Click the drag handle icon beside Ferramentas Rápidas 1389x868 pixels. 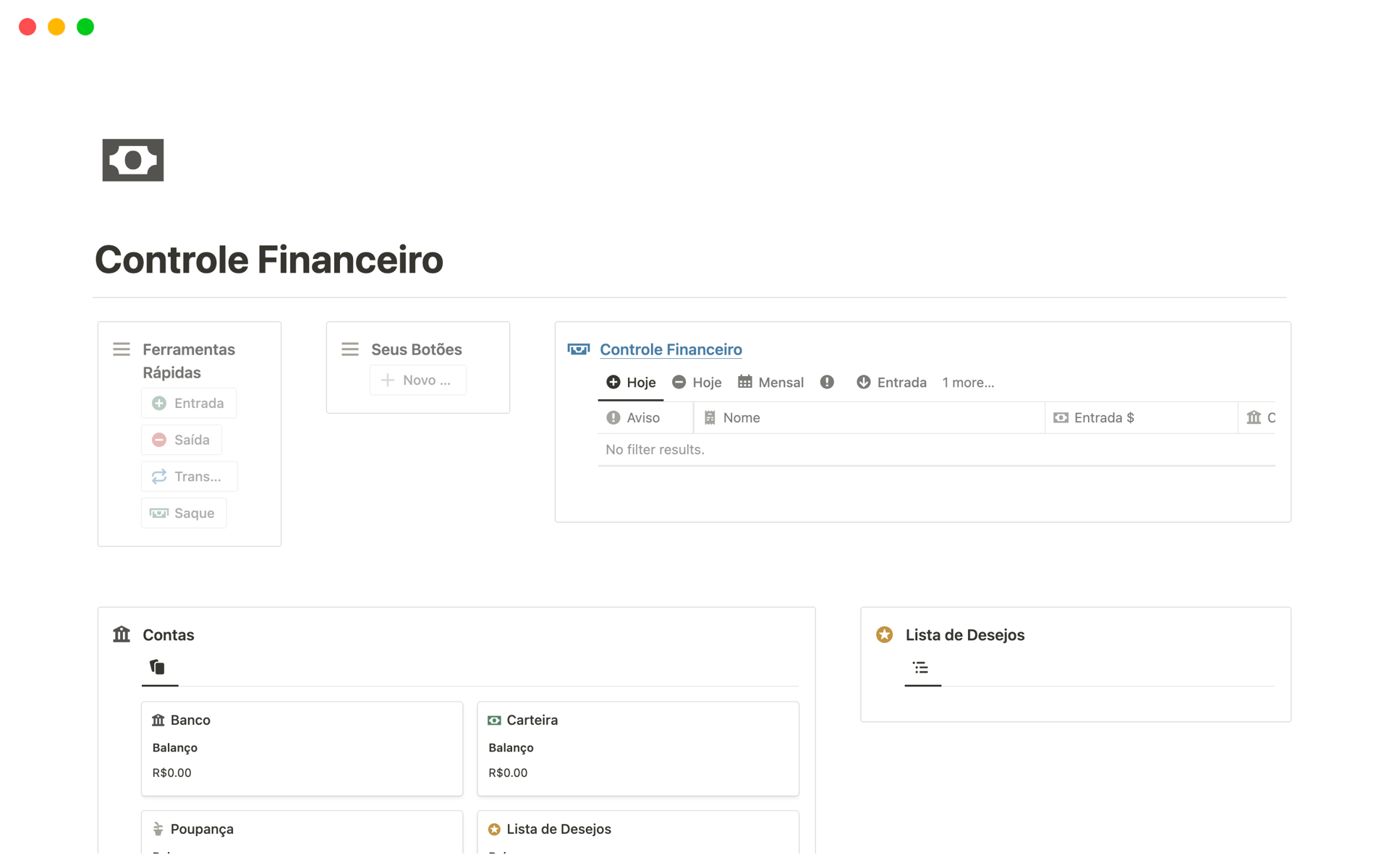(x=121, y=349)
